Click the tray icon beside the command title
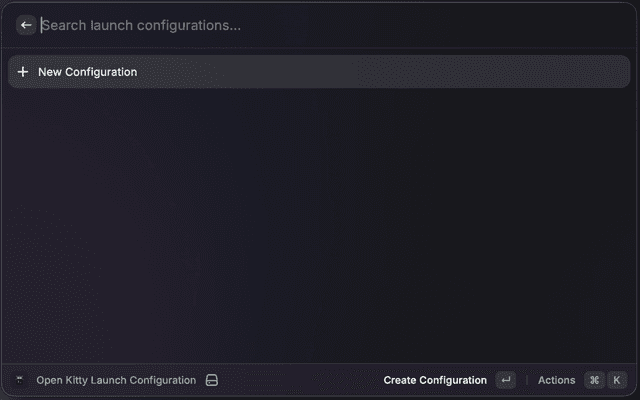640x400 pixels. point(211,380)
